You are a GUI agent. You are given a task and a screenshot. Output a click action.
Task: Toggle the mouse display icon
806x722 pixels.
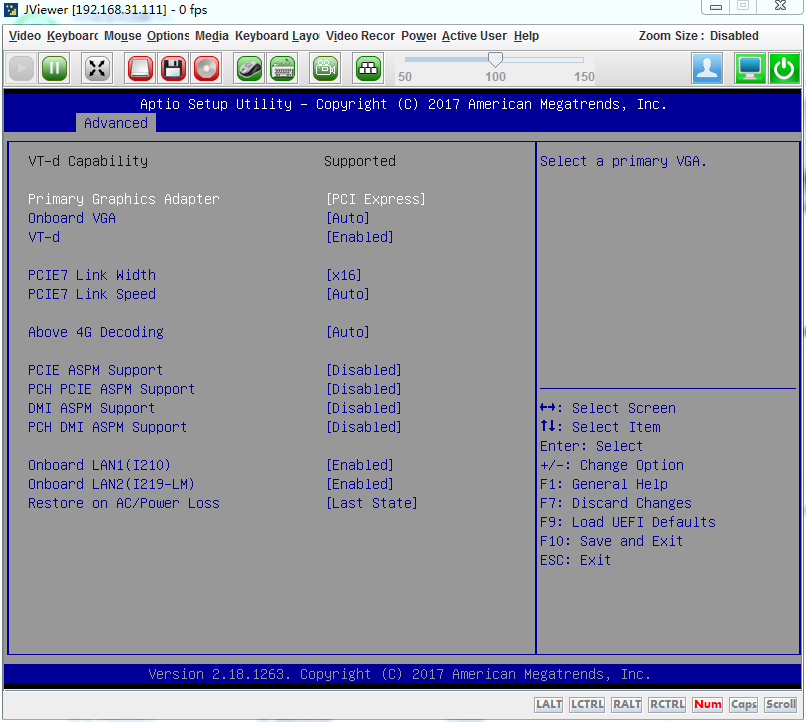(x=249, y=68)
